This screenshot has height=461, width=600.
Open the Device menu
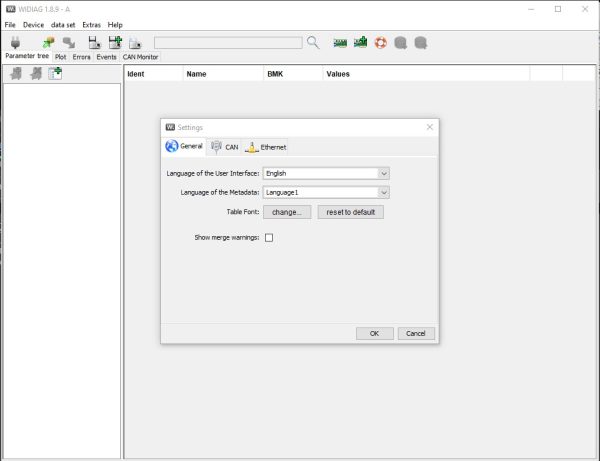[33, 25]
